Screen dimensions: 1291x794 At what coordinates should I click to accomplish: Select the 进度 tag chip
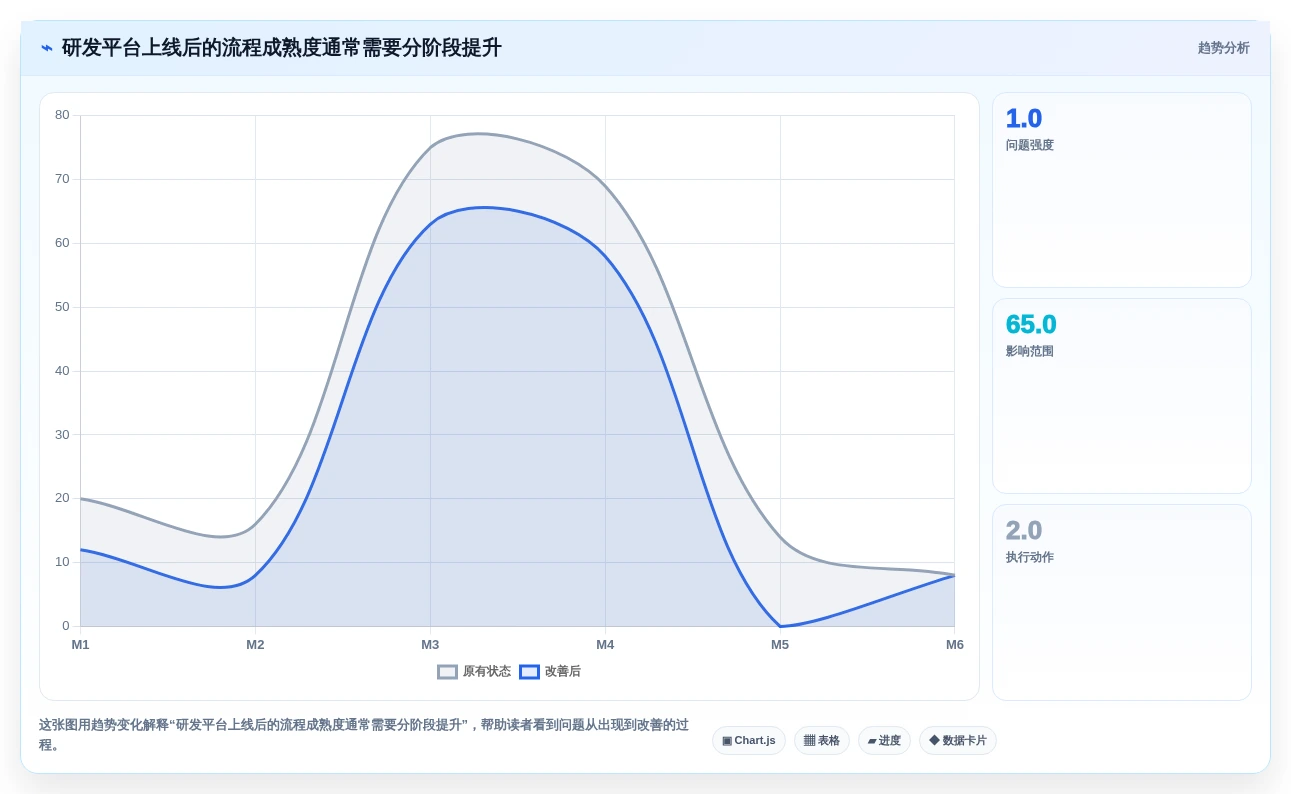coord(884,741)
